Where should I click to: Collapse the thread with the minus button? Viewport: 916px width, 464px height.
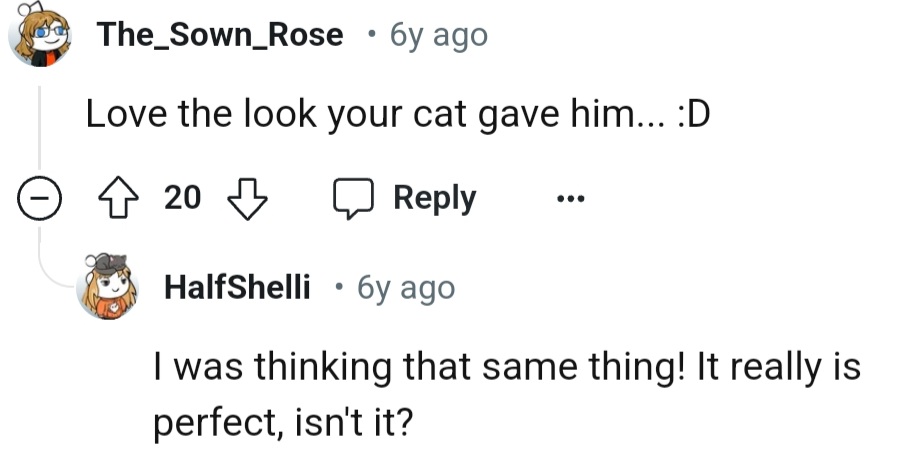(x=39, y=200)
